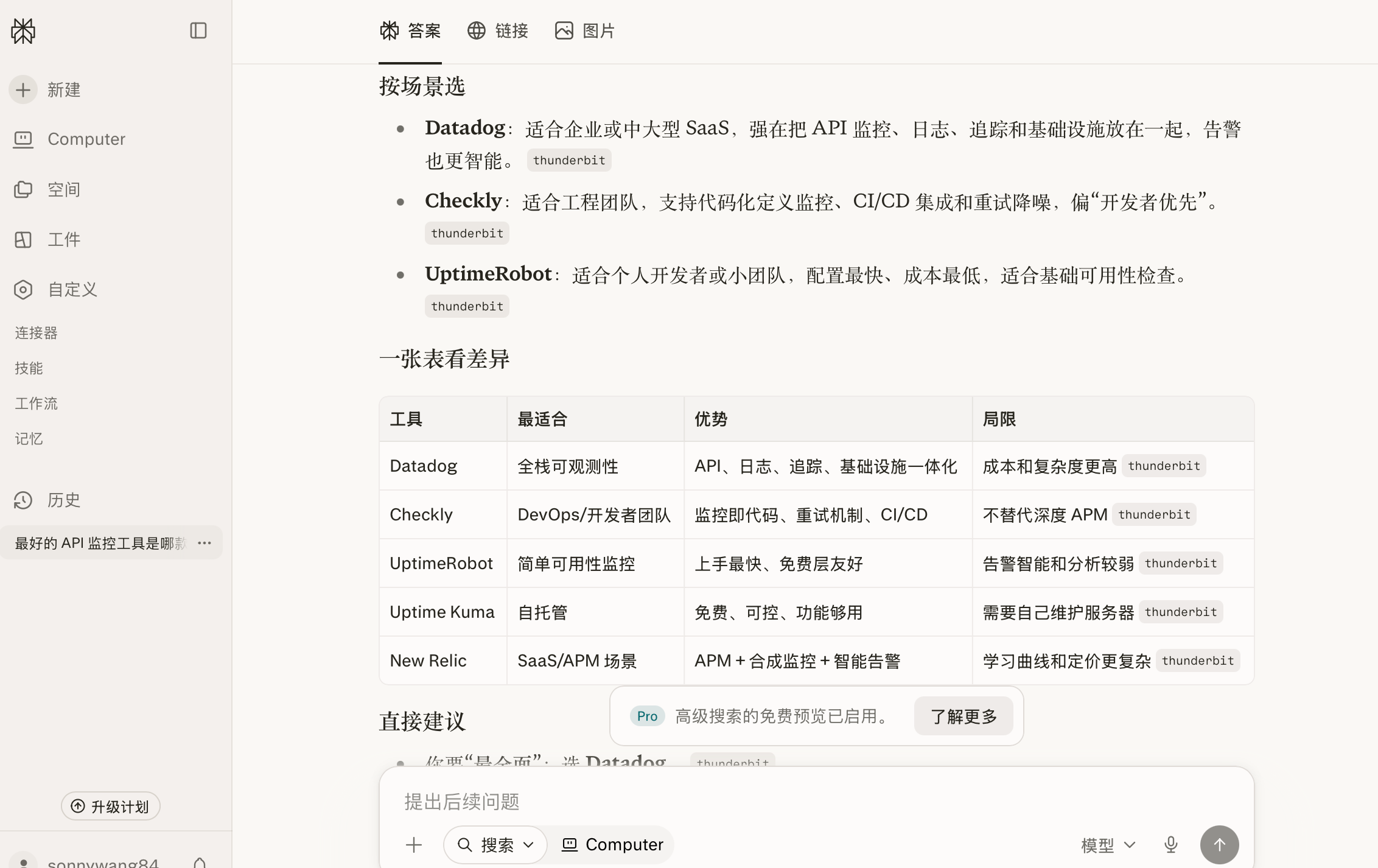Click the DevOps/开发者团队 cell
Image resolution: width=1378 pixels, height=868 pixels.
595,515
